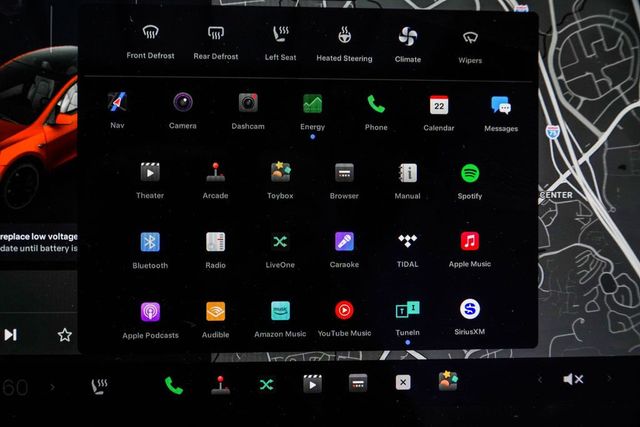The width and height of the screenshot is (640, 427).
Task: Open the Radio app
Action: pos(215,250)
